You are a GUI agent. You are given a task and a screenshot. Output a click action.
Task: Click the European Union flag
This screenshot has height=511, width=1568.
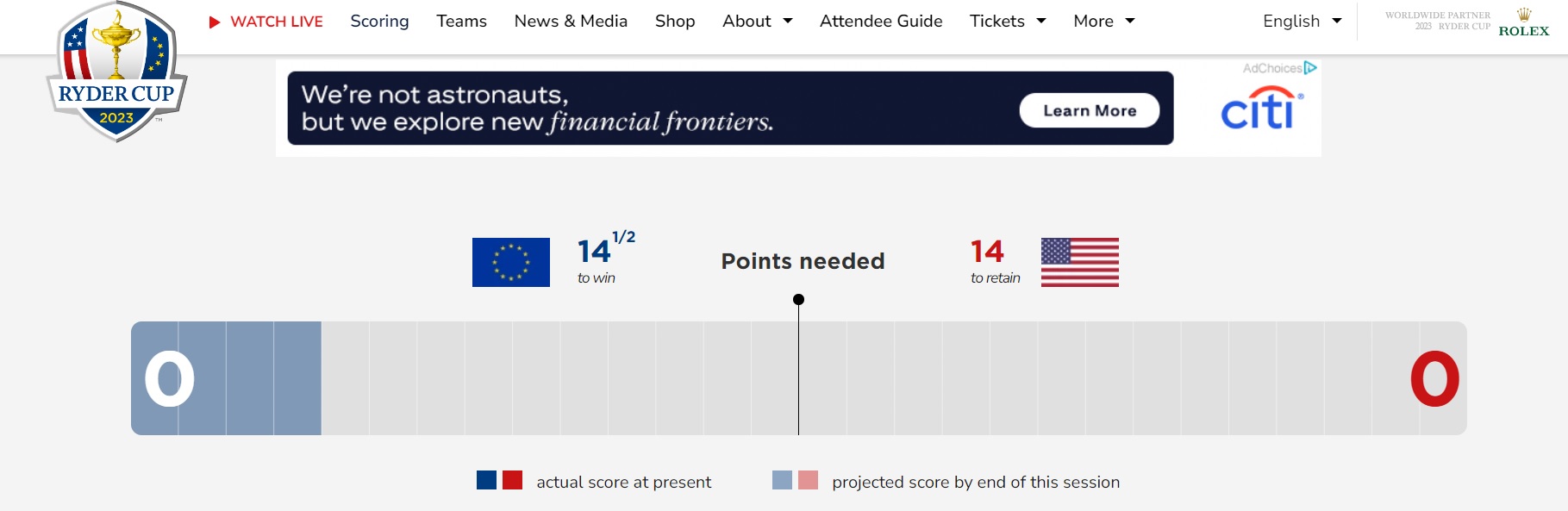(511, 262)
